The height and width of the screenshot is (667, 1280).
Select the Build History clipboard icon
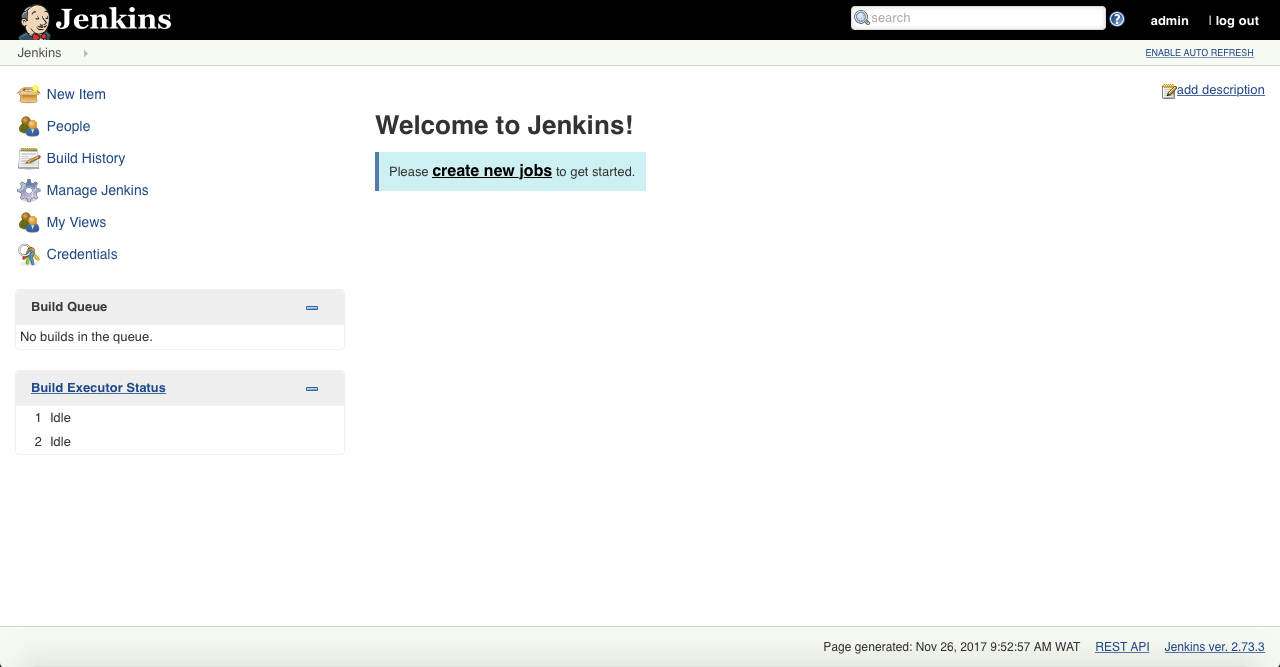point(28,158)
